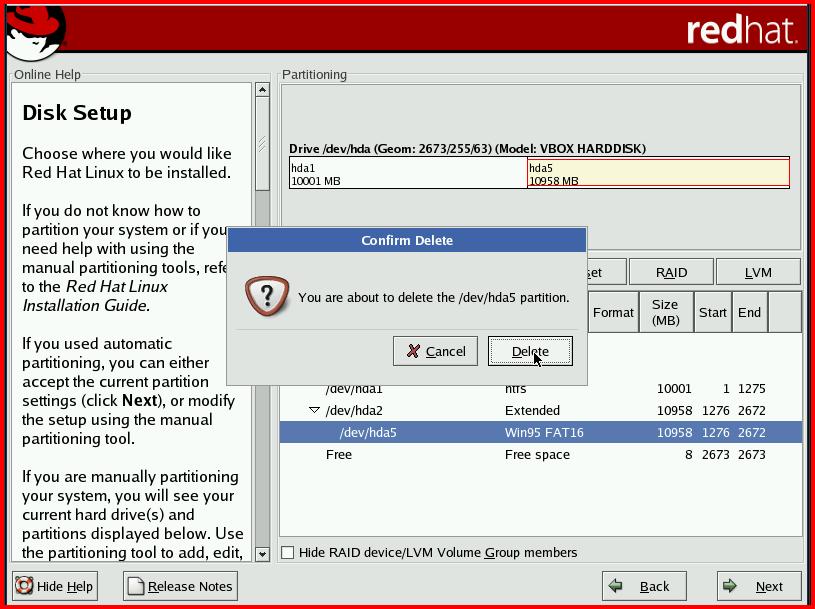Click the help pane scroll up arrow

tap(262, 90)
